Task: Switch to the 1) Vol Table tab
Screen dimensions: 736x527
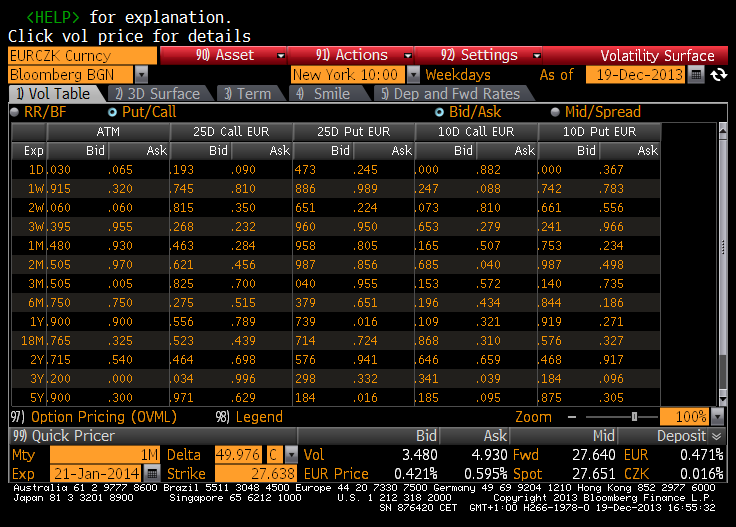Action: click(x=55, y=94)
